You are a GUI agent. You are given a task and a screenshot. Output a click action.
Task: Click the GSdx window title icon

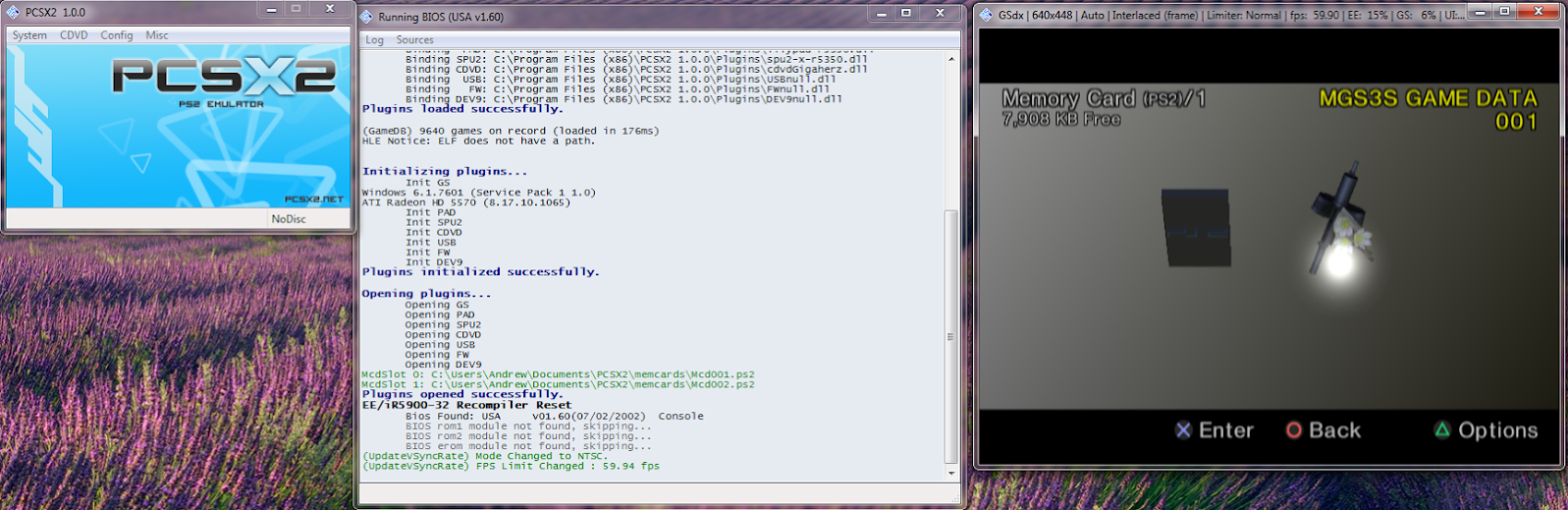pyautogui.click(x=986, y=15)
